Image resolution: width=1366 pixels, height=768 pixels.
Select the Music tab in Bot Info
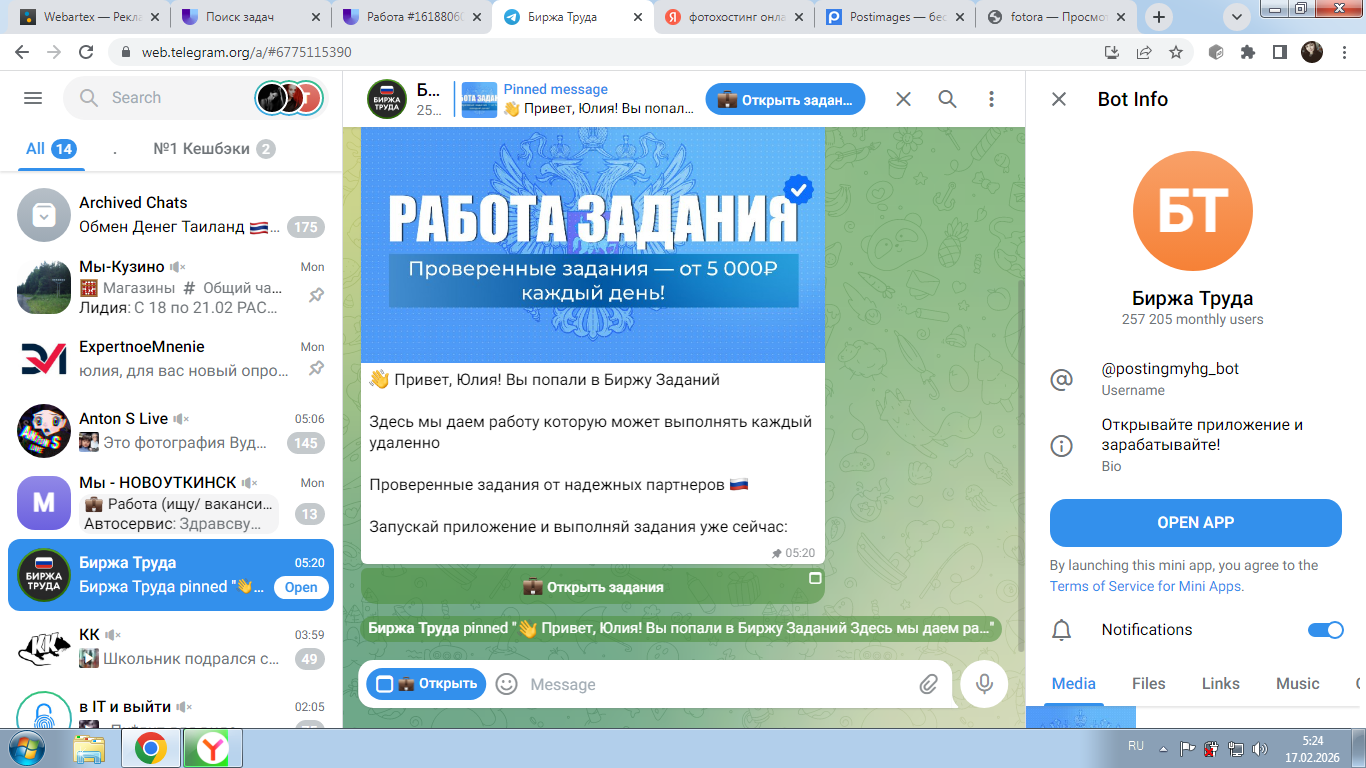pyautogui.click(x=1298, y=684)
